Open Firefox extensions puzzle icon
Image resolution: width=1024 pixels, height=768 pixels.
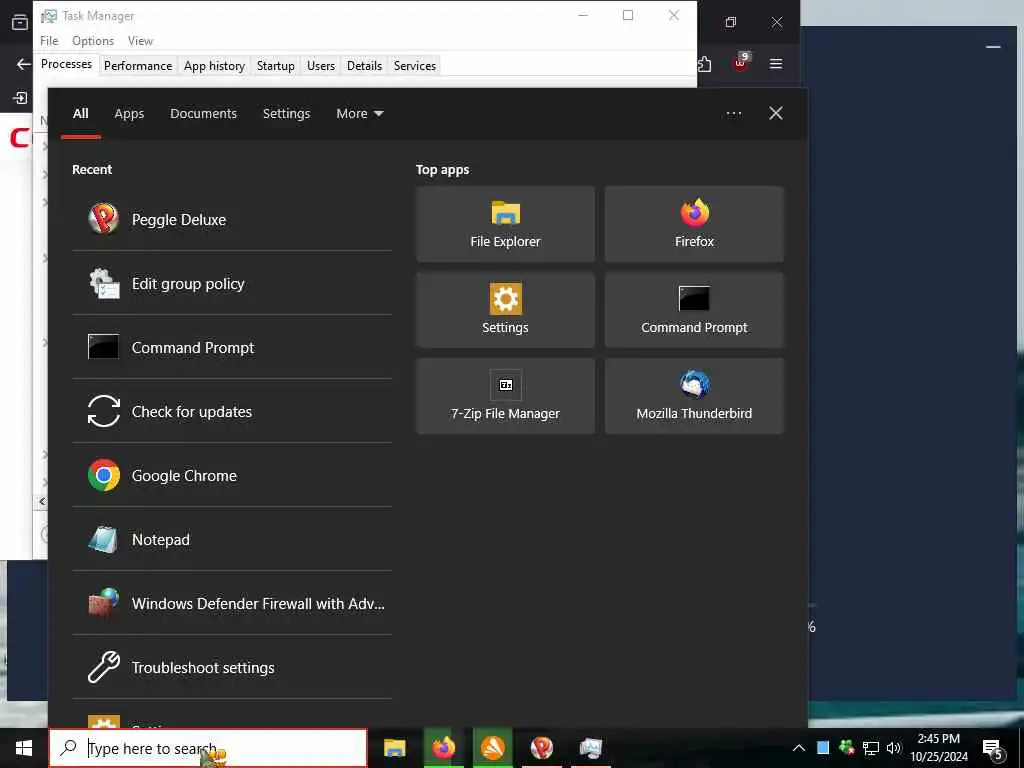705,64
